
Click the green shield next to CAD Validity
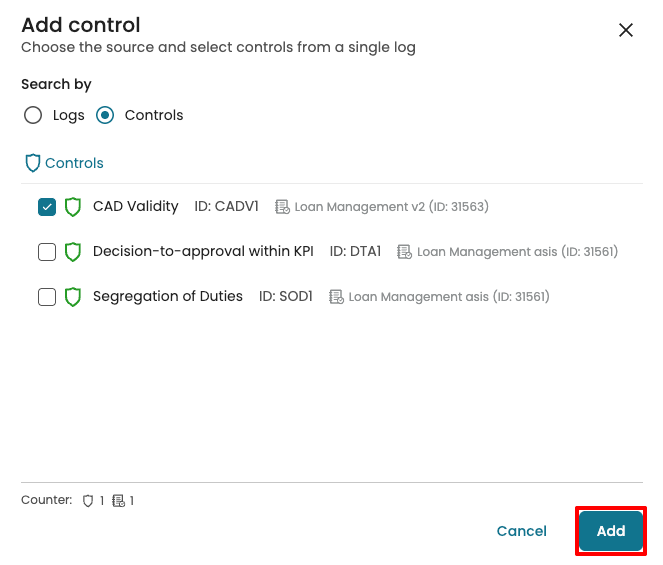72,207
